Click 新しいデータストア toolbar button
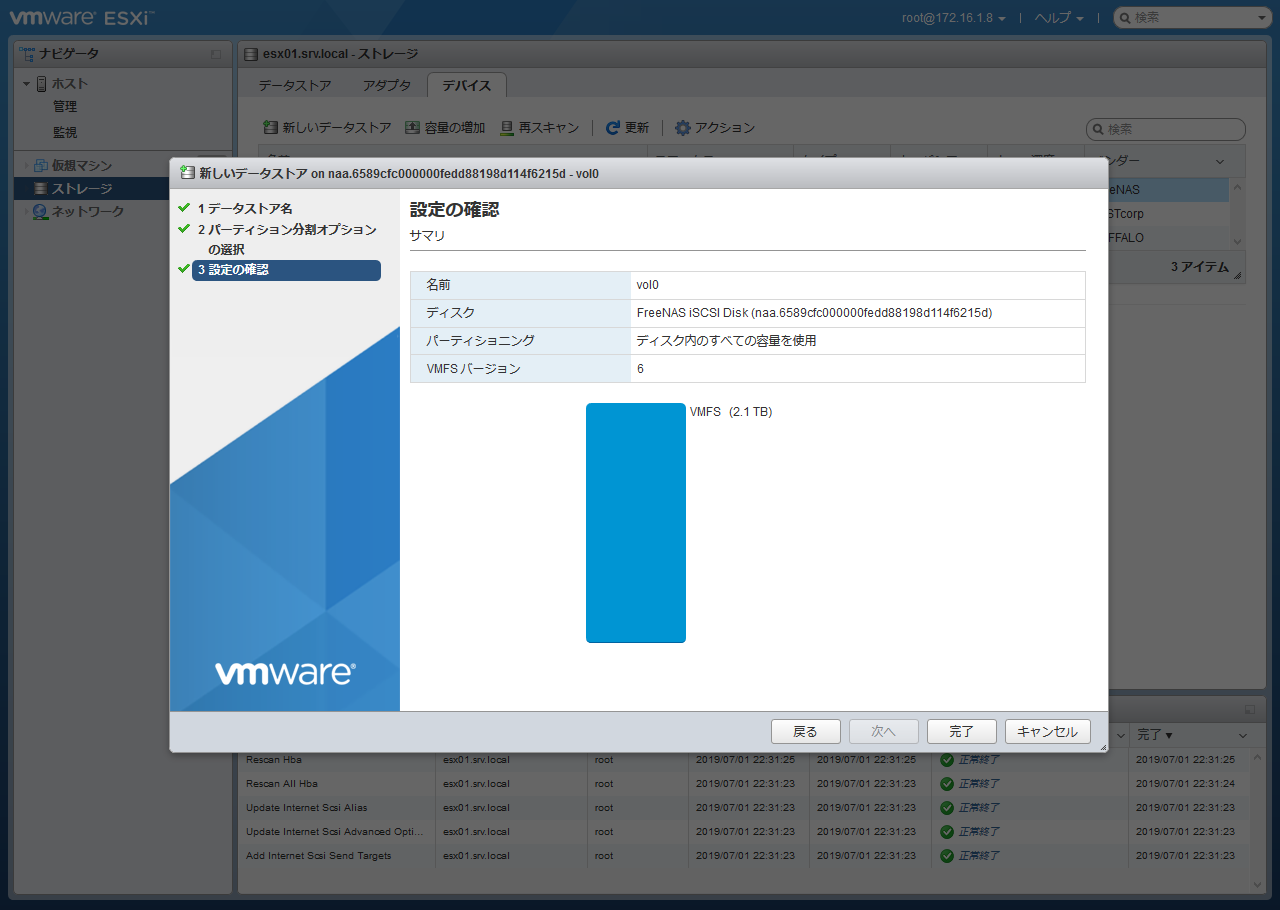 [327, 128]
